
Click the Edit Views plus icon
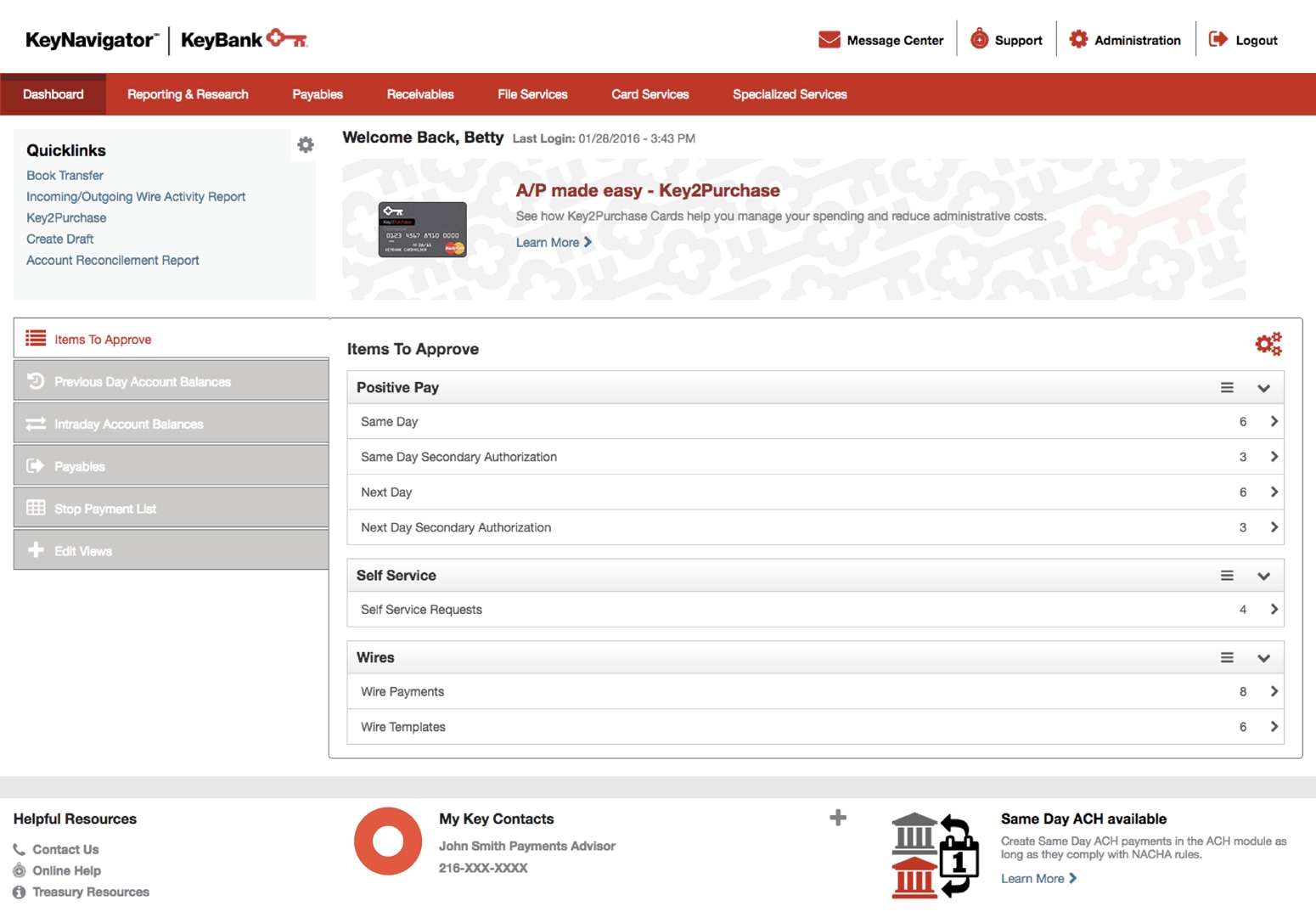tap(36, 550)
